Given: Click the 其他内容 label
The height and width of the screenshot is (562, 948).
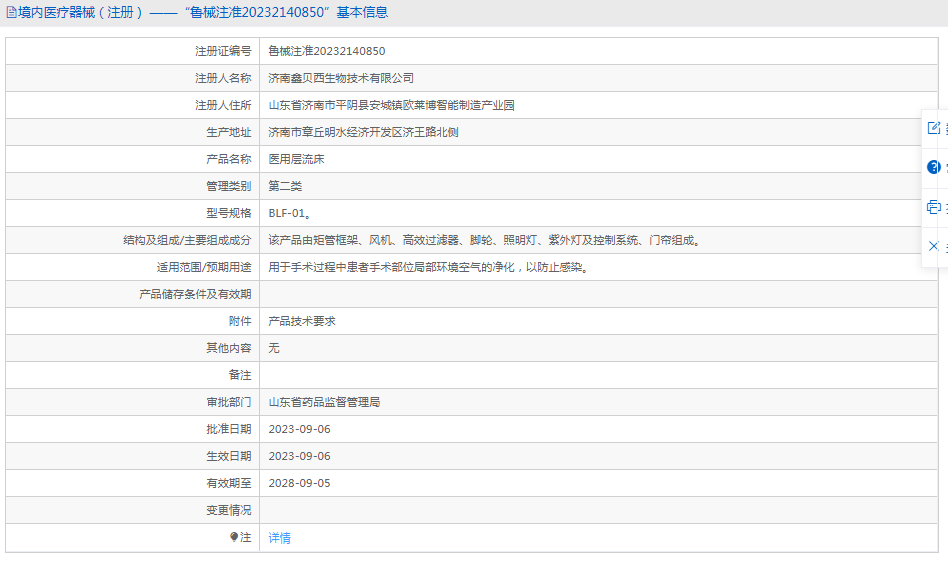Looking at the screenshot, I should [x=229, y=348].
